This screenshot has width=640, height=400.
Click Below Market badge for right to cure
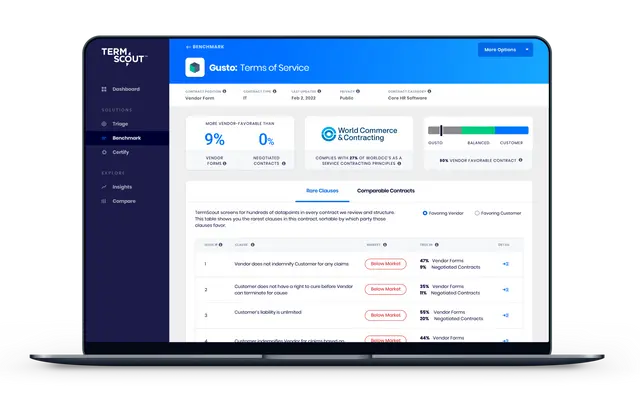tap(386, 289)
